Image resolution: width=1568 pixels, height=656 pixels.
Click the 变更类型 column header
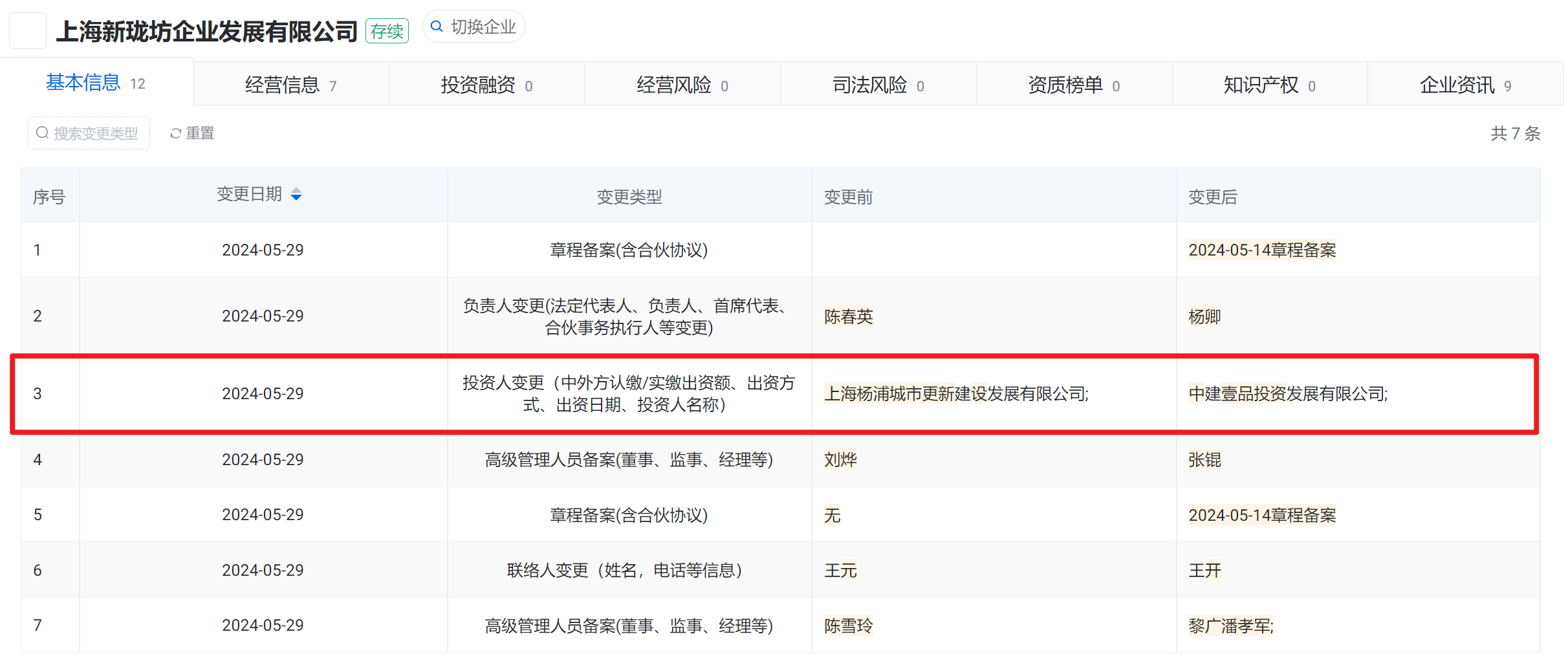pos(629,197)
